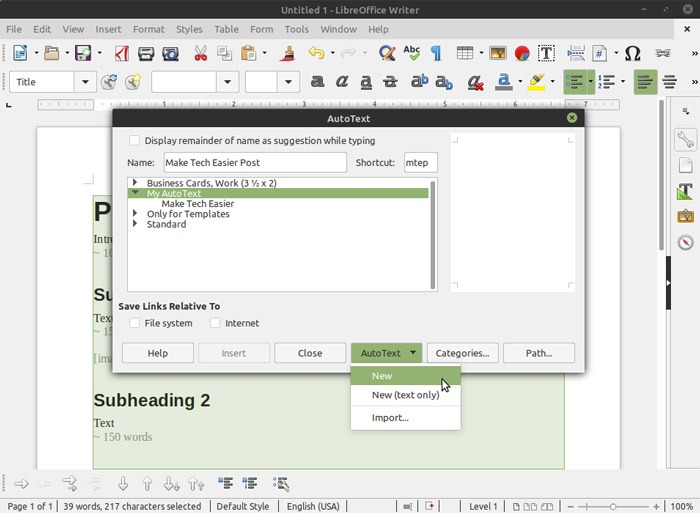The height and width of the screenshot is (513, 700).
Task: Choose New (text only) option
Action: pos(405,395)
